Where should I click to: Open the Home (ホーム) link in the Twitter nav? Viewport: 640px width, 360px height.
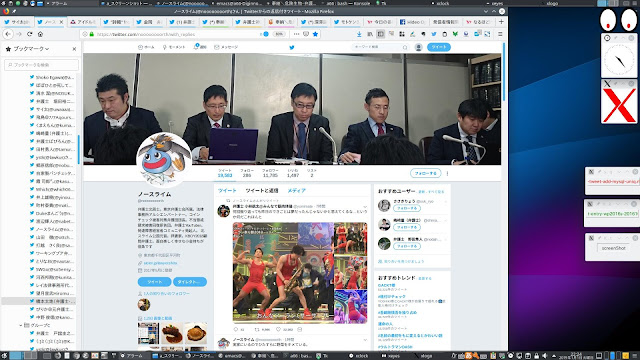click(x=146, y=47)
